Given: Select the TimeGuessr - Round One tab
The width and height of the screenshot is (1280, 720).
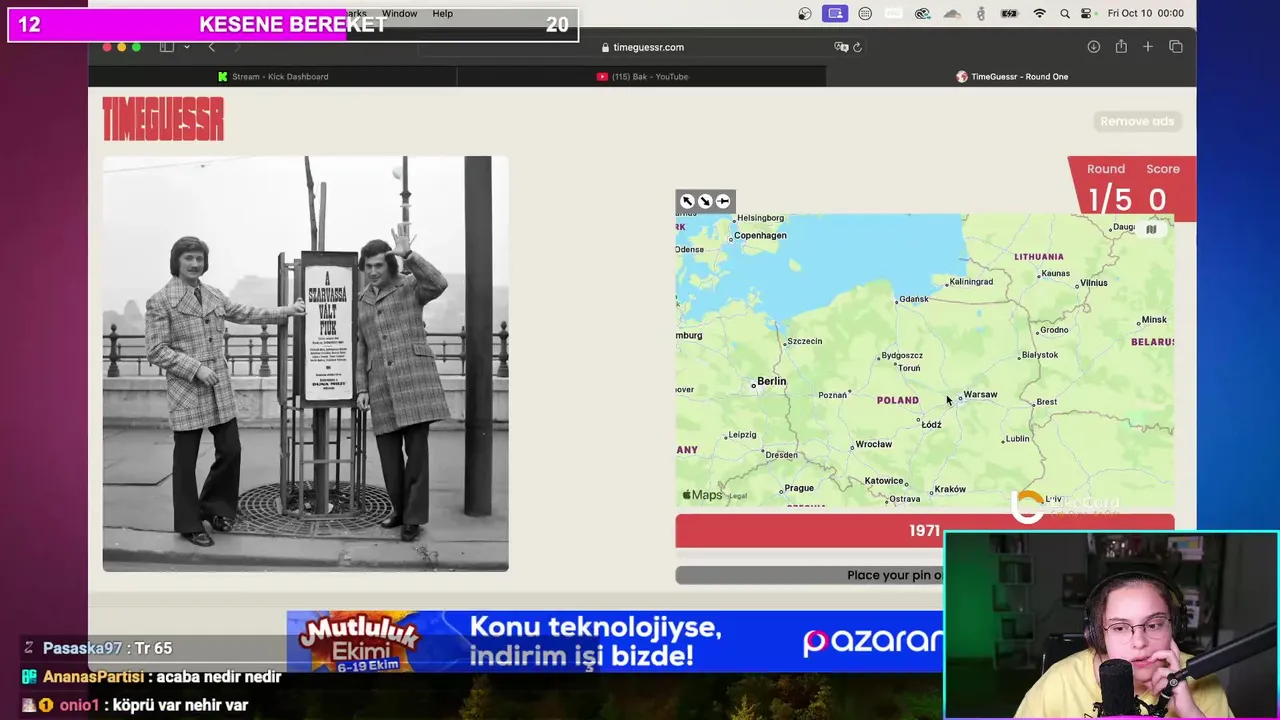Looking at the screenshot, I should coord(1011,76).
